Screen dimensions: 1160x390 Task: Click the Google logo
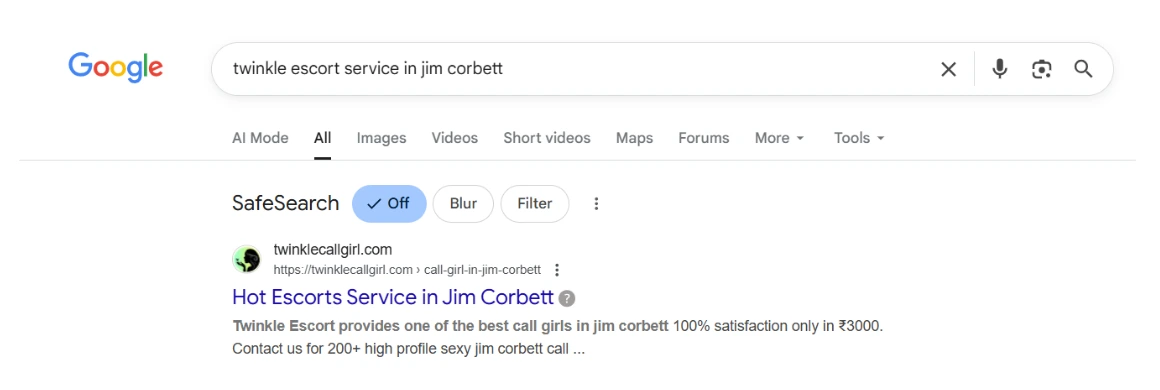pyautogui.click(x=115, y=67)
